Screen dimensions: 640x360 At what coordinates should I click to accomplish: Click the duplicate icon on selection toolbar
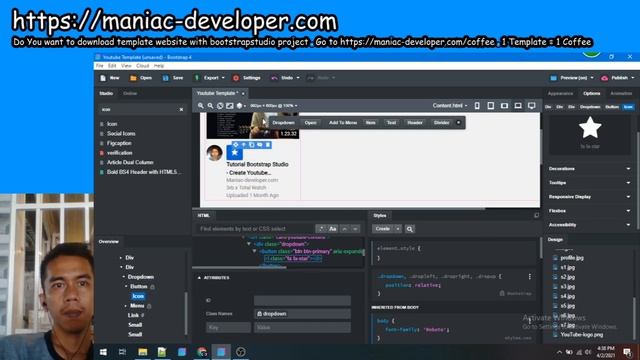pos(252,145)
